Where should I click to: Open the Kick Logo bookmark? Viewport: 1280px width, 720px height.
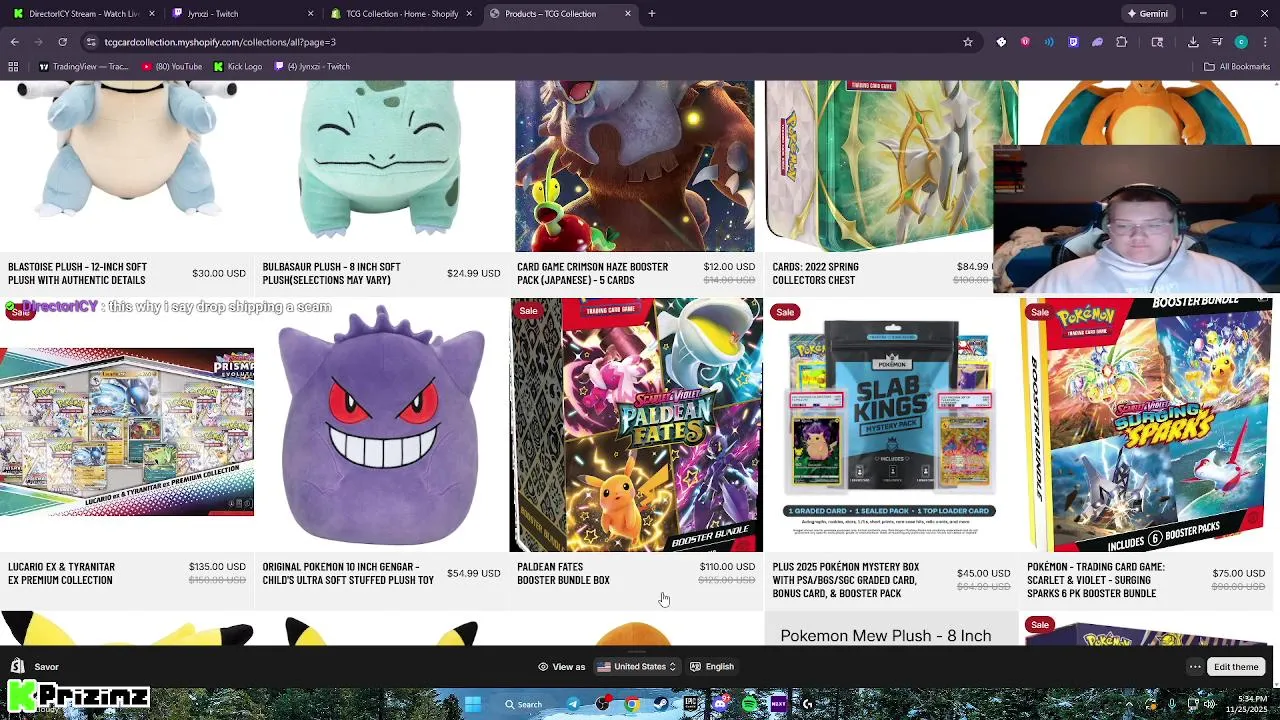point(237,67)
